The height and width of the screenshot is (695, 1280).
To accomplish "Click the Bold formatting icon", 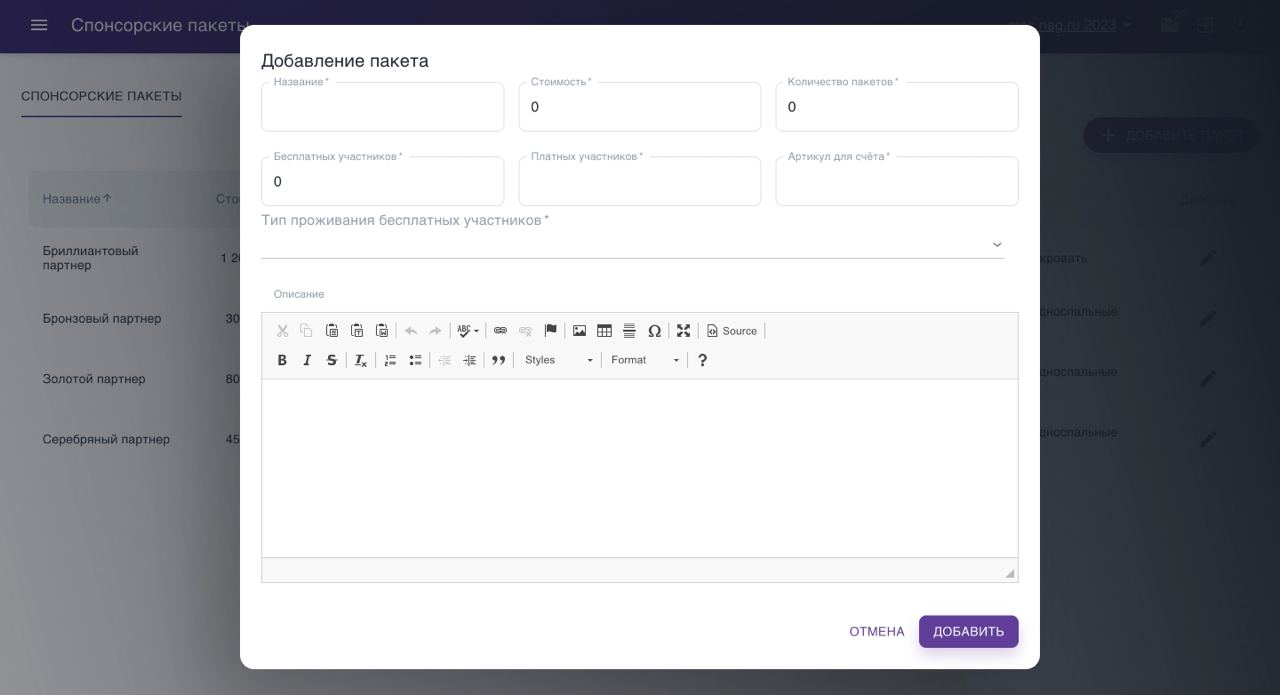I will [x=282, y=360].
